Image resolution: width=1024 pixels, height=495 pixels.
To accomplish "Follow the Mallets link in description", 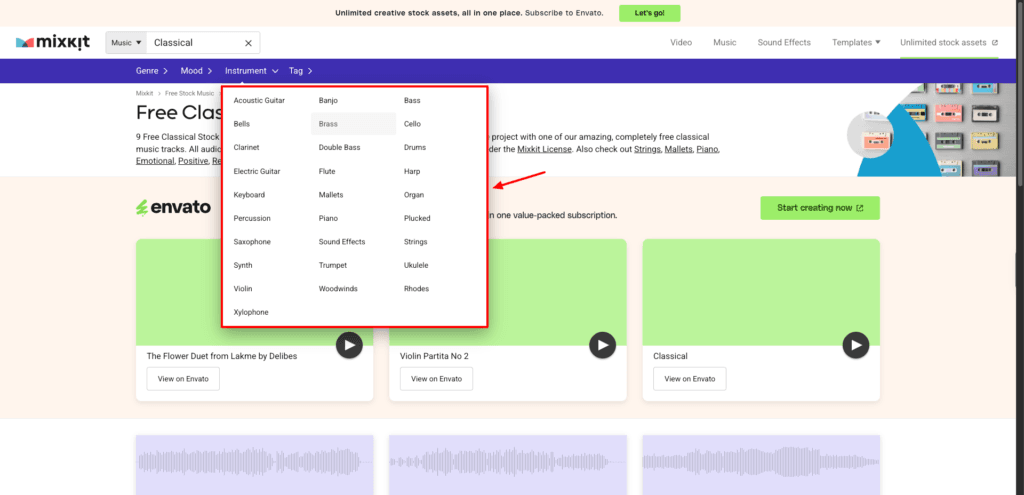I will pyautogui.click(x=679, y=150).
